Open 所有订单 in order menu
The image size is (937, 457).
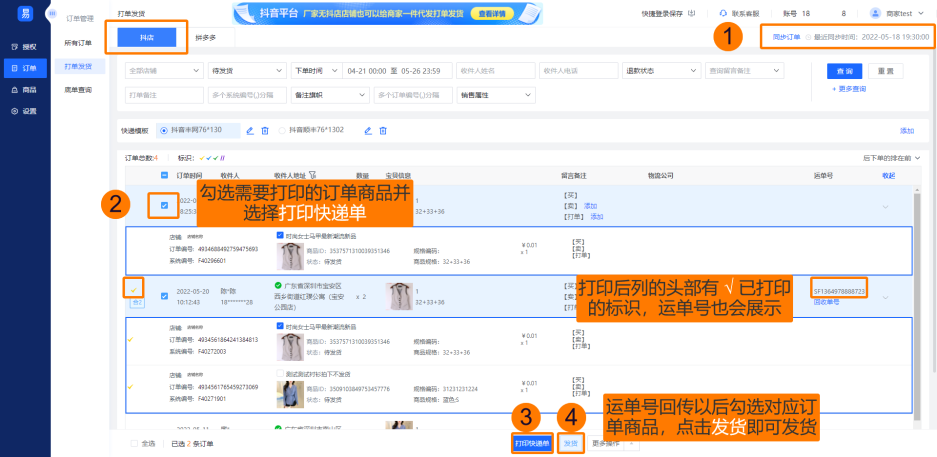(x=78, y=43)
